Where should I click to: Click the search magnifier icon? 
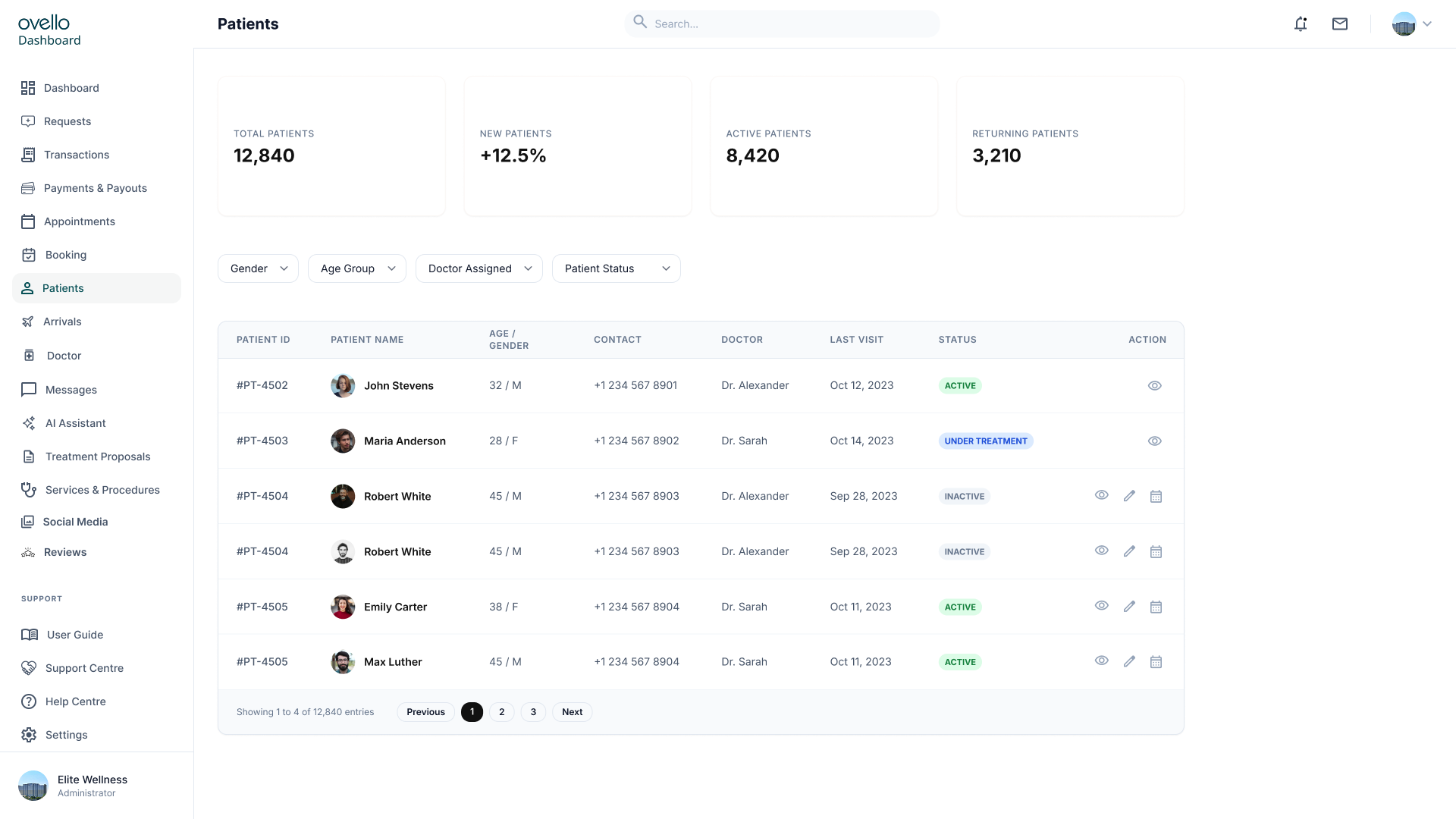[640, 22]
